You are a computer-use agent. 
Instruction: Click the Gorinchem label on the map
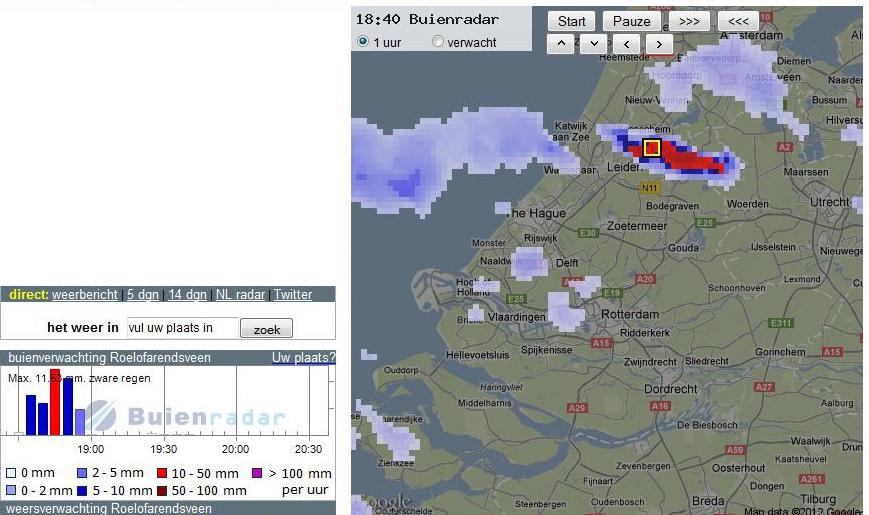point(780,351)
